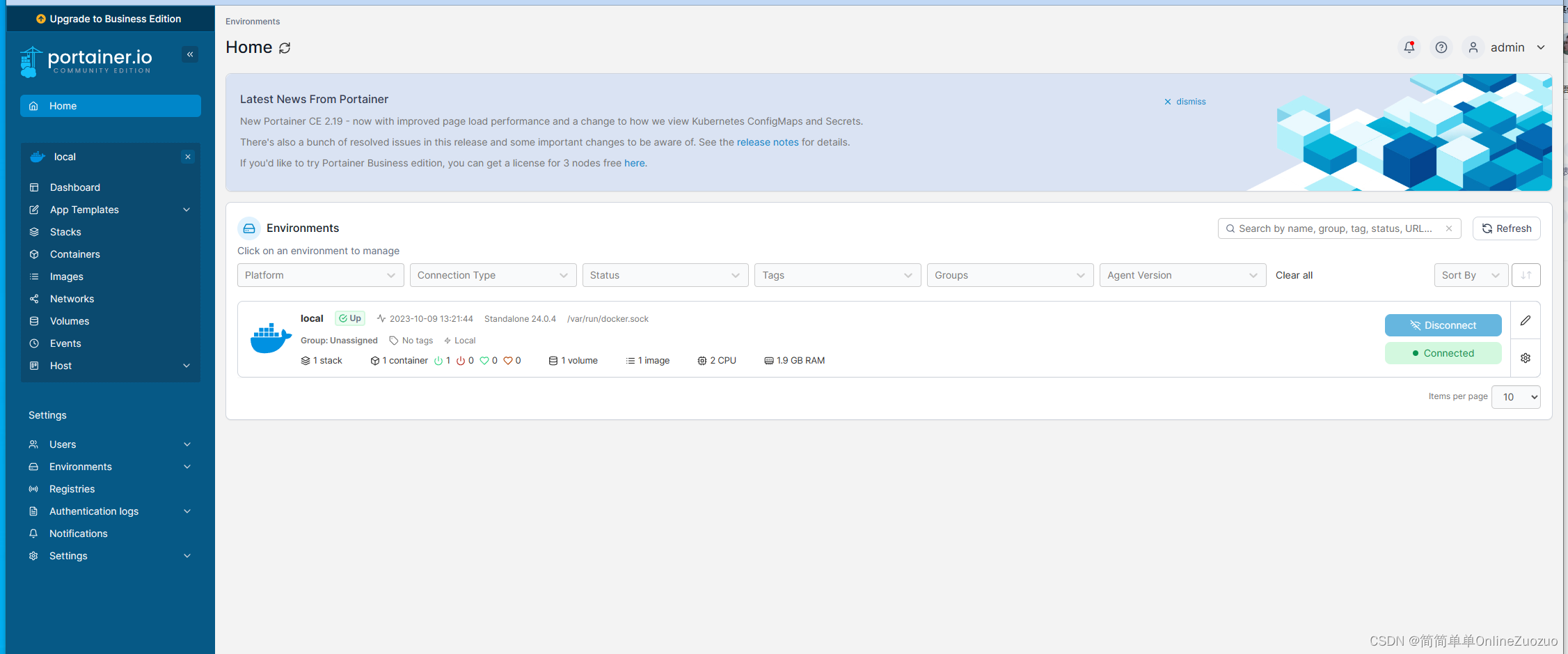The height and width of the screenshot is (654, 1568).
Task: Open the Tags filter dropdown
Action: coord(838,275)
